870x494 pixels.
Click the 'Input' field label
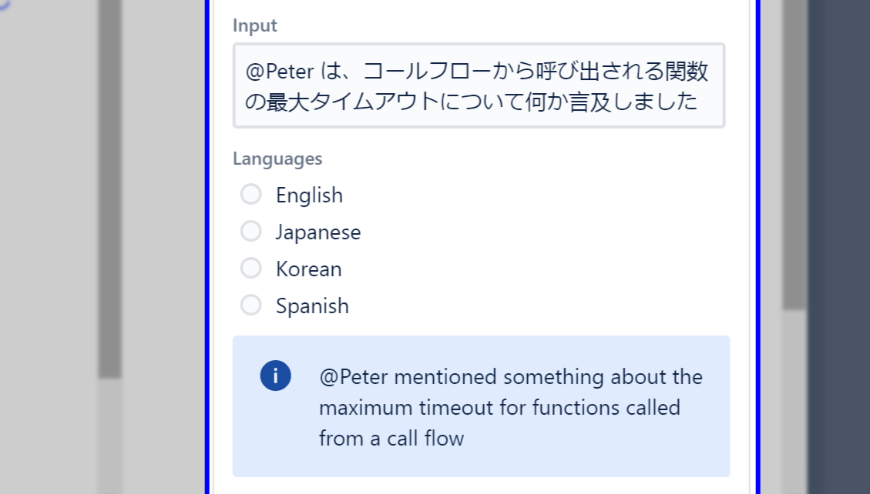coord(255,25)
